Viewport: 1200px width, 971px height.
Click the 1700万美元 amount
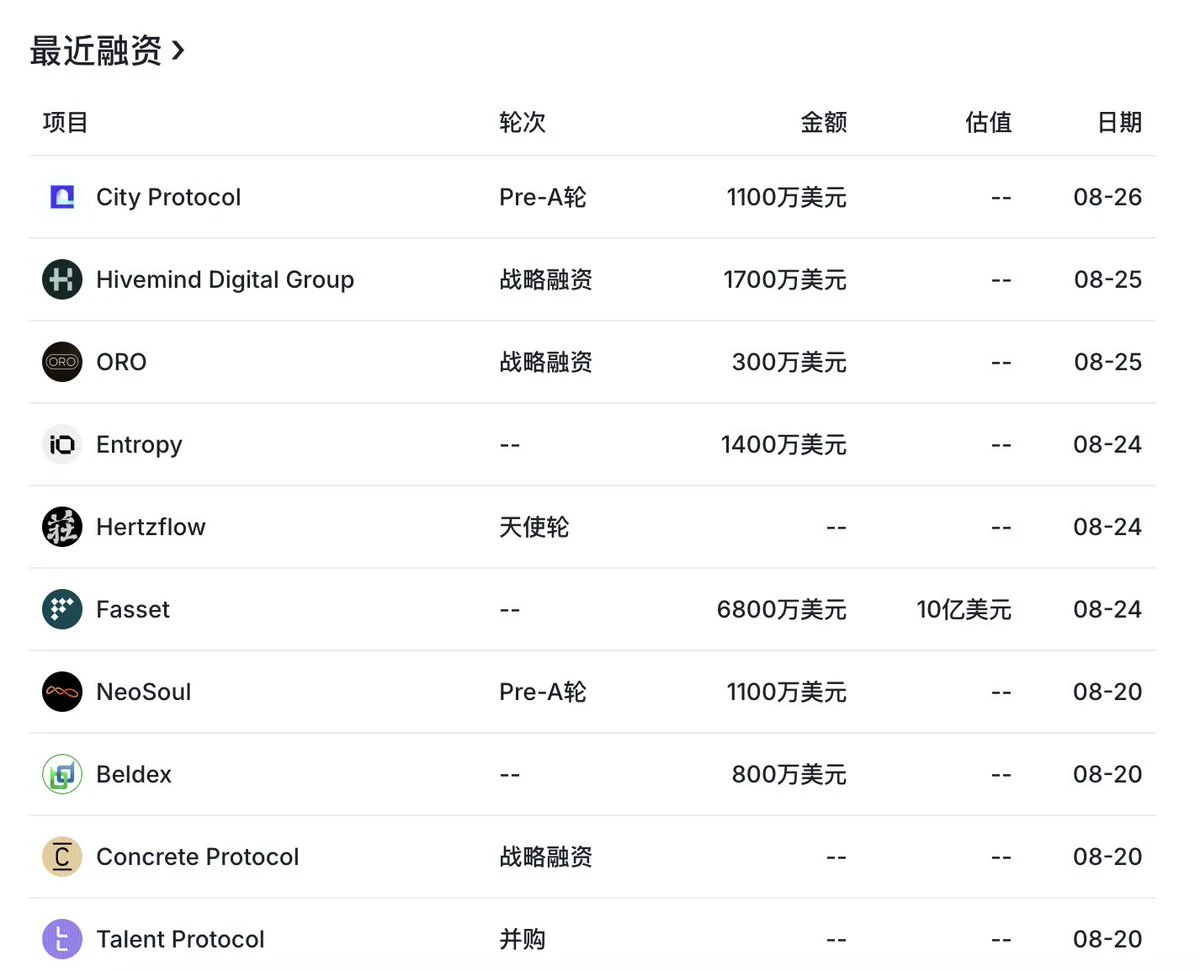pos(785,280)
